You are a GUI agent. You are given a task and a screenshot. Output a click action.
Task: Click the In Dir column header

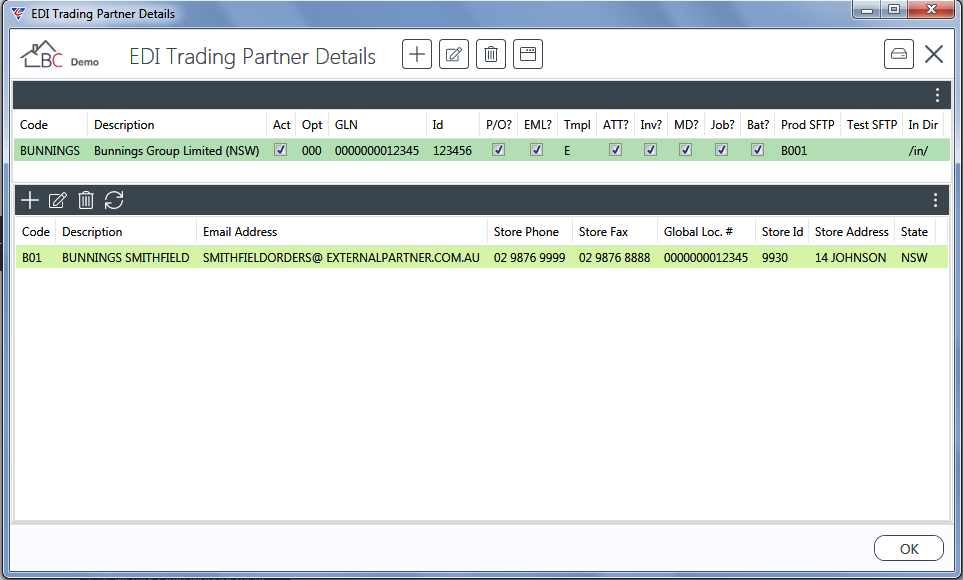923,125
